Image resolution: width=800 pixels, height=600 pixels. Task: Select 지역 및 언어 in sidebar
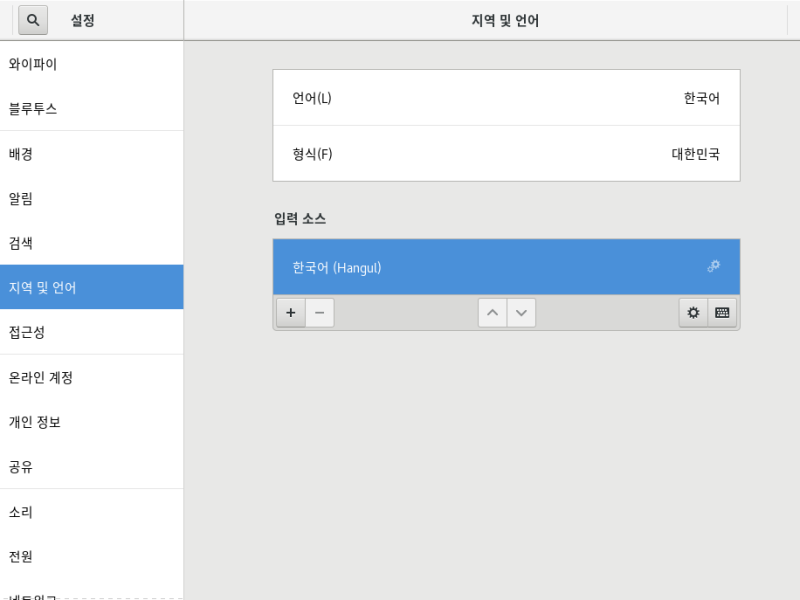92,287
